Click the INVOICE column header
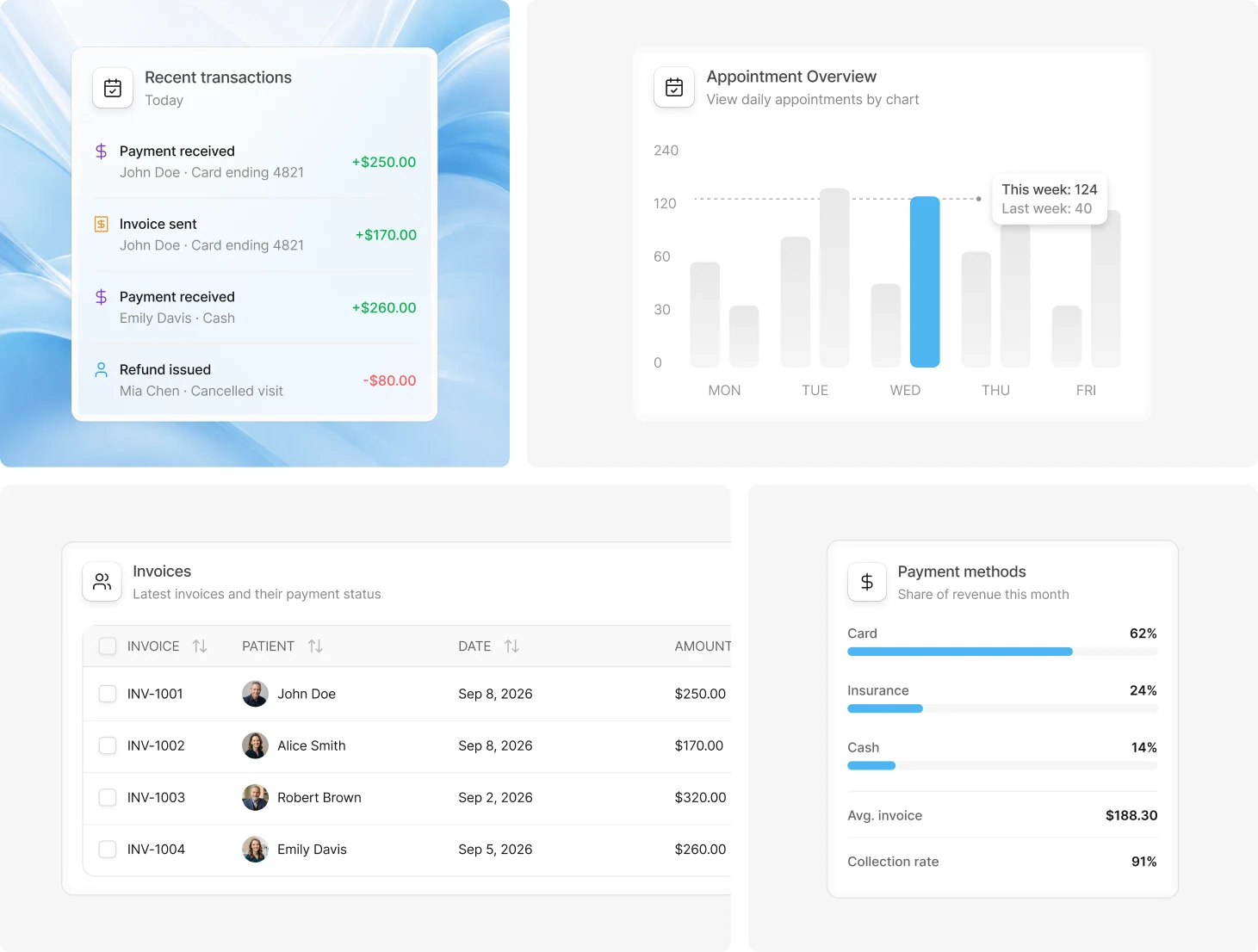Viewport: 1258px width, 952px height. (153, 646)
